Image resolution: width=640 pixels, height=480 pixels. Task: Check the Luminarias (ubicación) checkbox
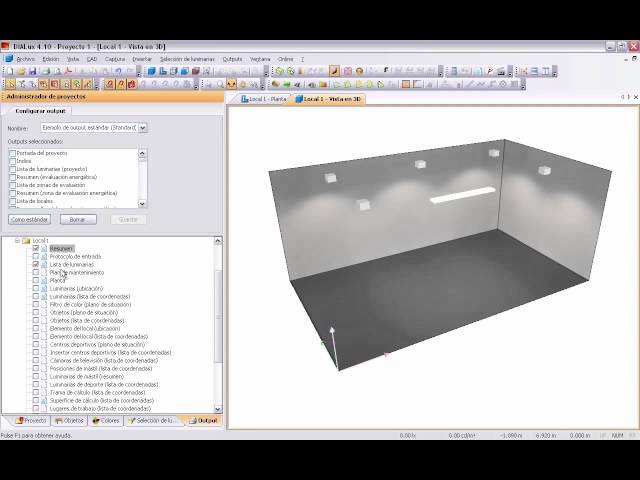(36, 288)
